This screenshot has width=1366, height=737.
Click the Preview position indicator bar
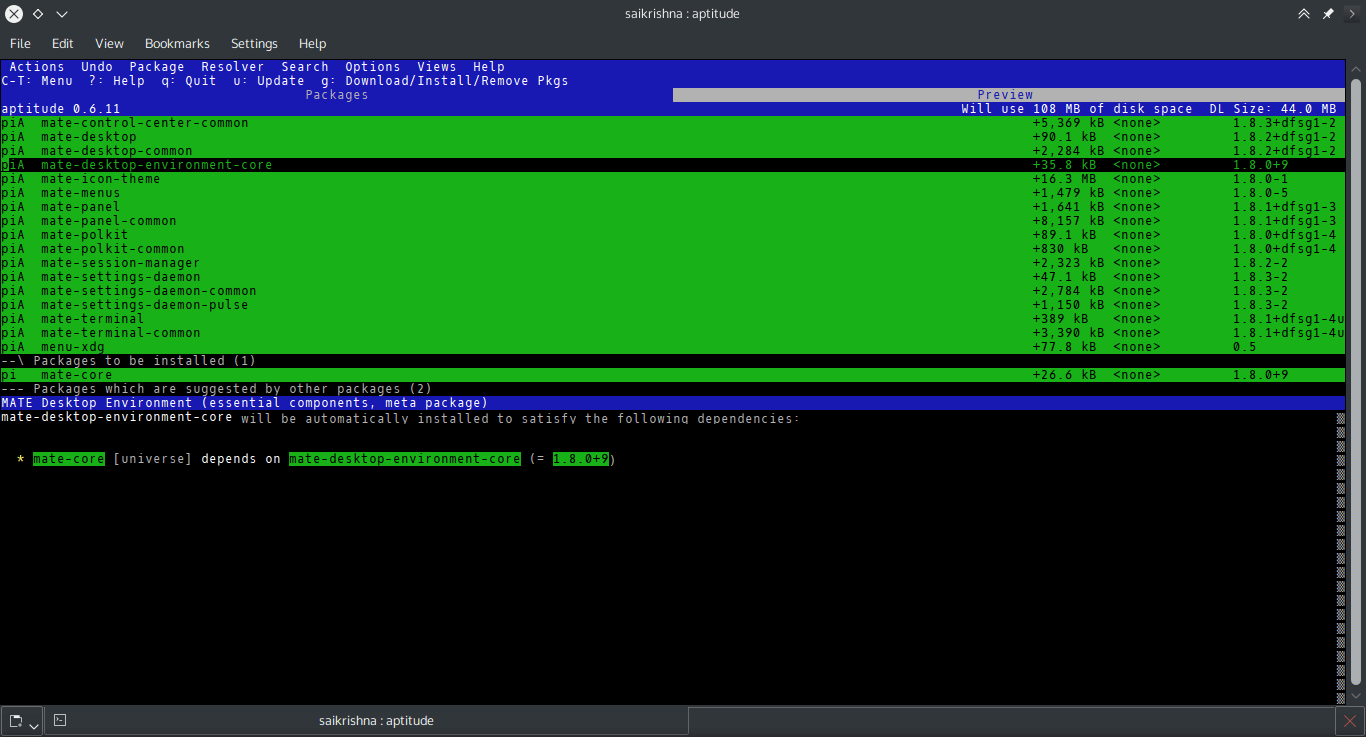pyautogui.click(x=1005, y=94)
